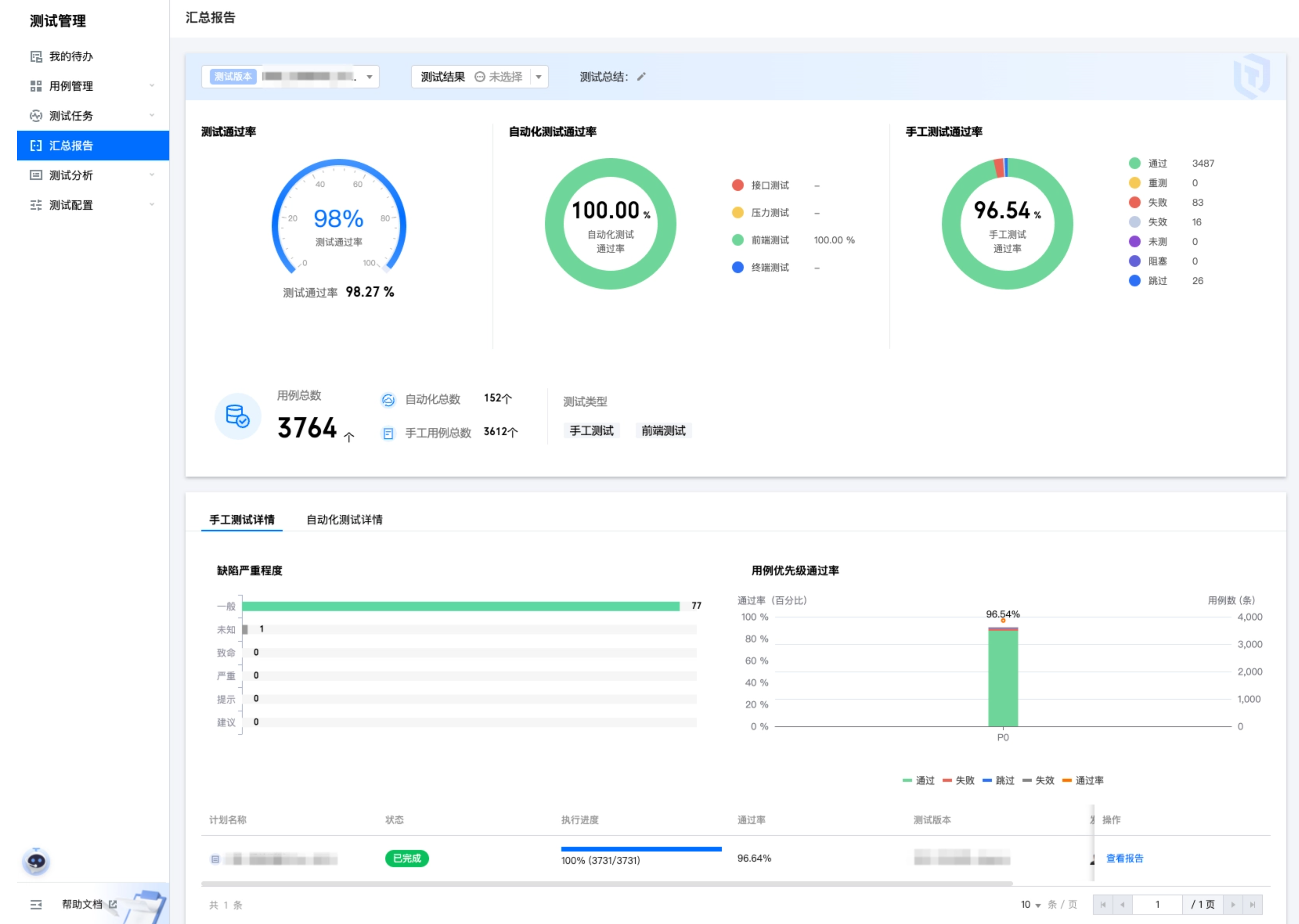Click the 已完成 status badge
This screenshot has height=924, width=1299.
(x=407, y=858)
